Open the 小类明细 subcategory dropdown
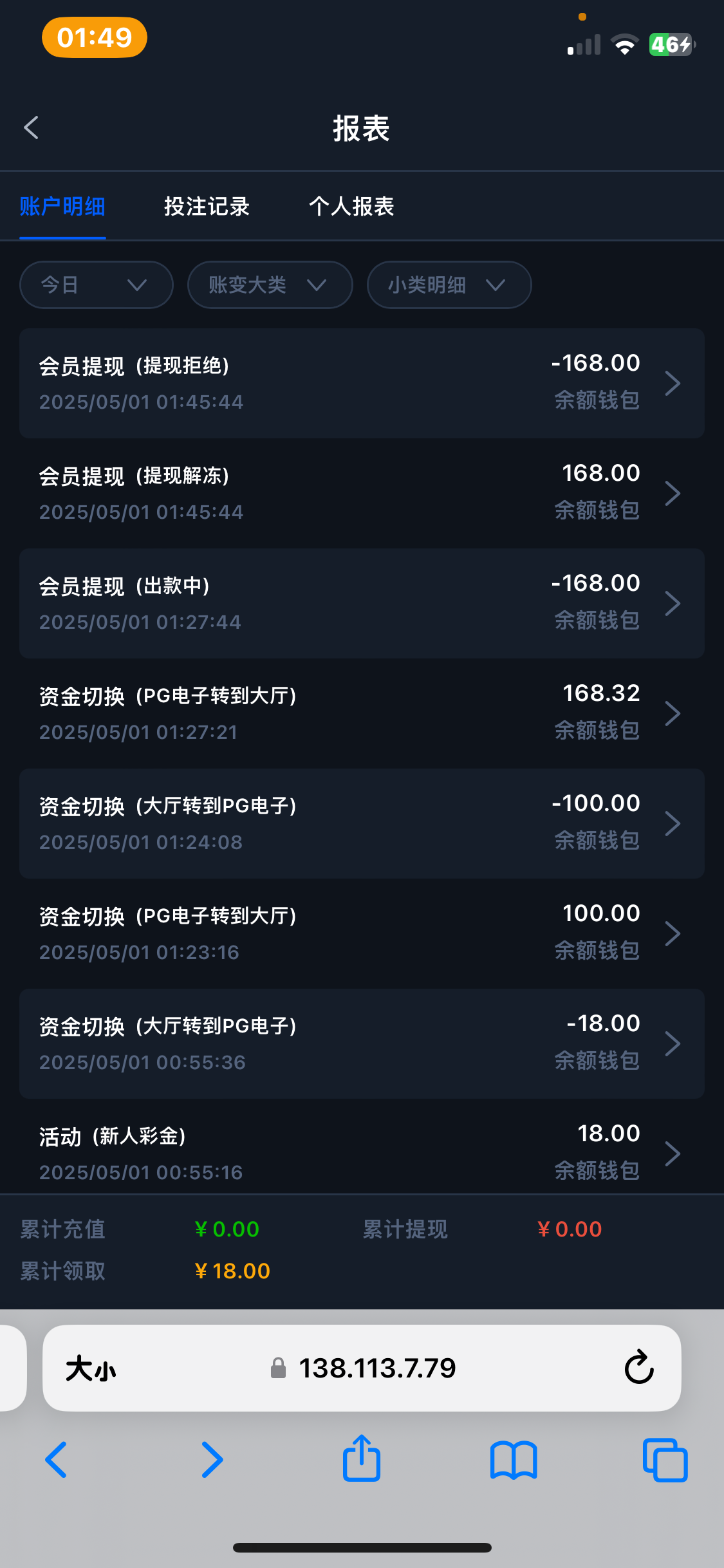Screen dimensions: 724x1568 (x=449, y=285)
